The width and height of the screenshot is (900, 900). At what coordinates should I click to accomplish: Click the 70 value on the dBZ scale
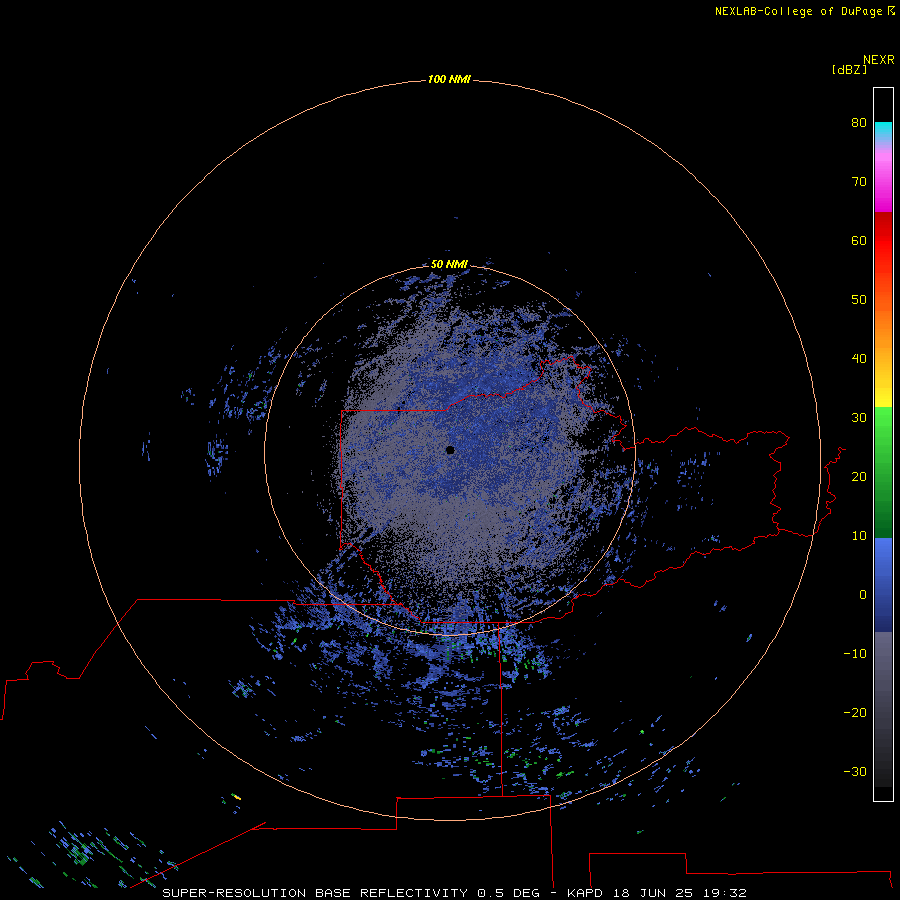pyautogui.click(x=859, y=181)
